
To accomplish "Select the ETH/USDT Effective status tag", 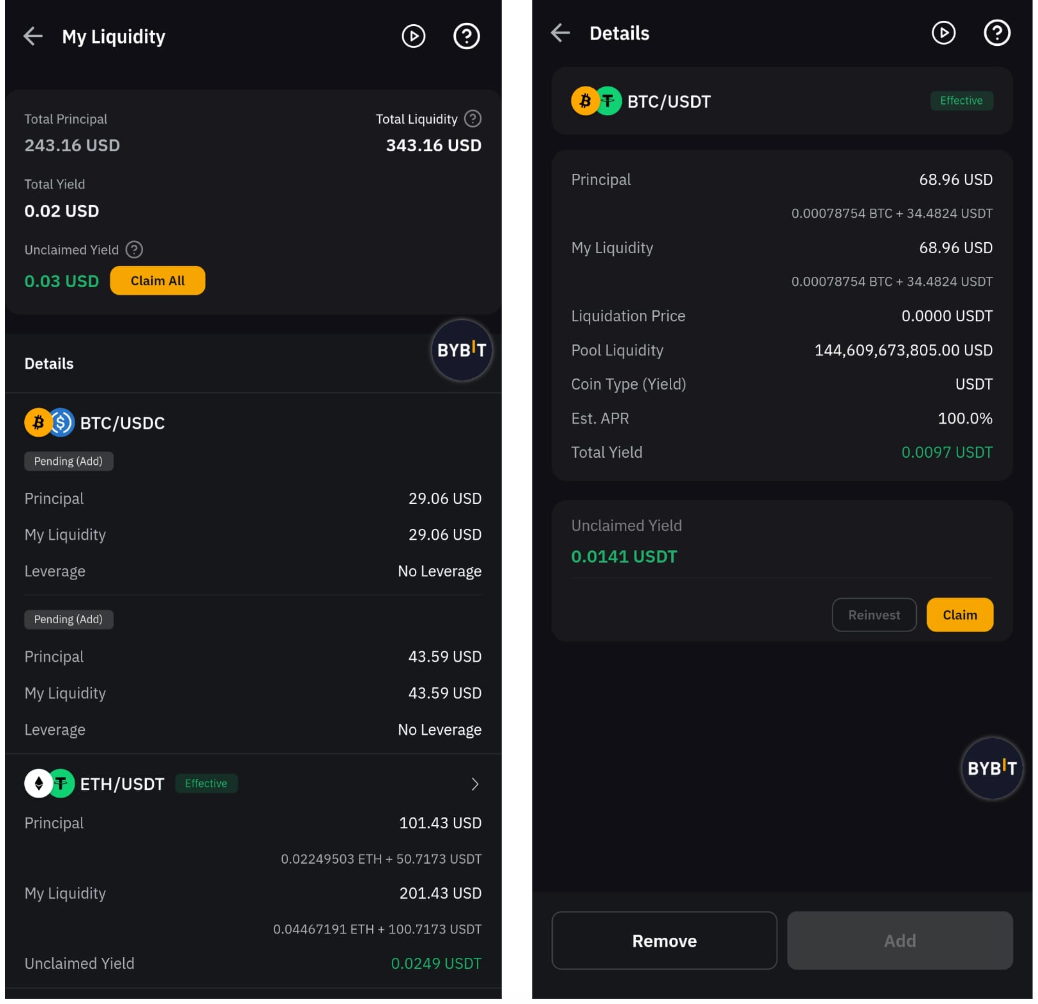I will pyautogui.click(x=206, y=784).
